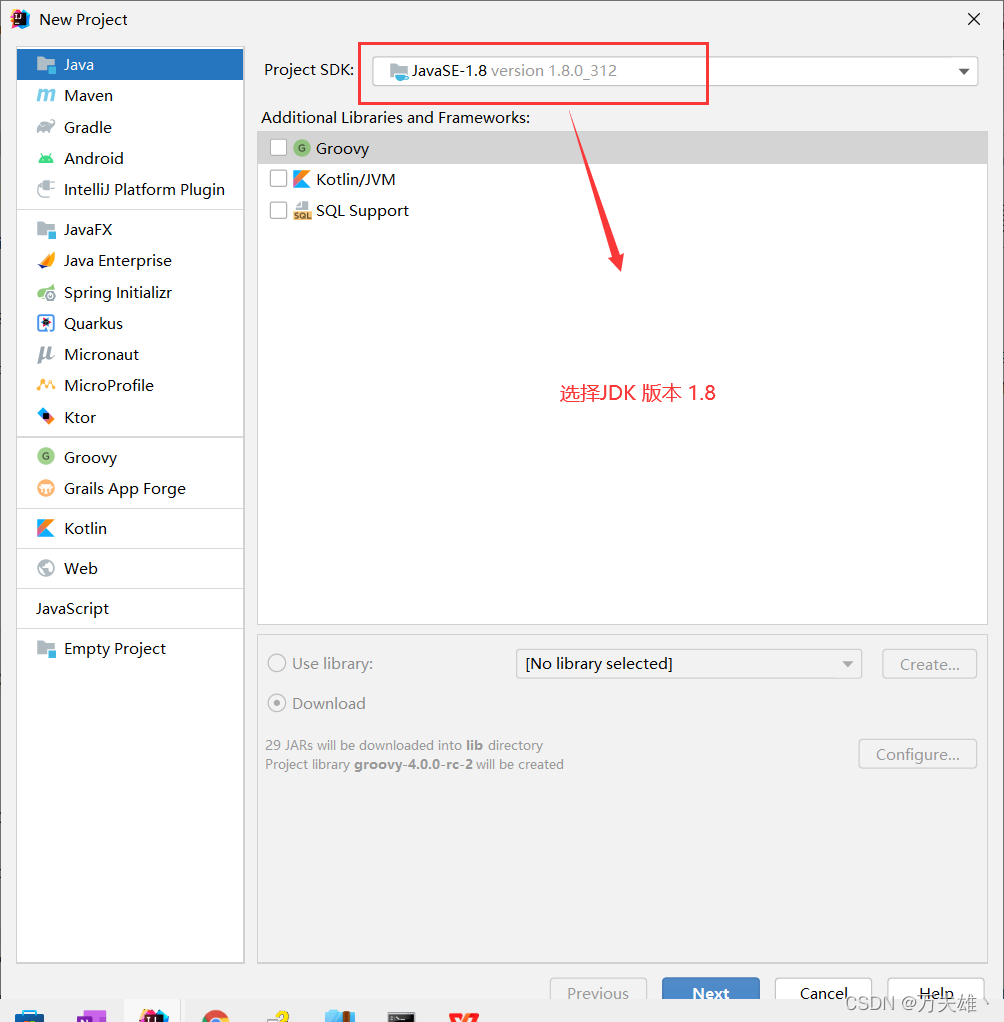
Task: Click the JavaSE-1.8 SDK text field
Action: point(675,71)
